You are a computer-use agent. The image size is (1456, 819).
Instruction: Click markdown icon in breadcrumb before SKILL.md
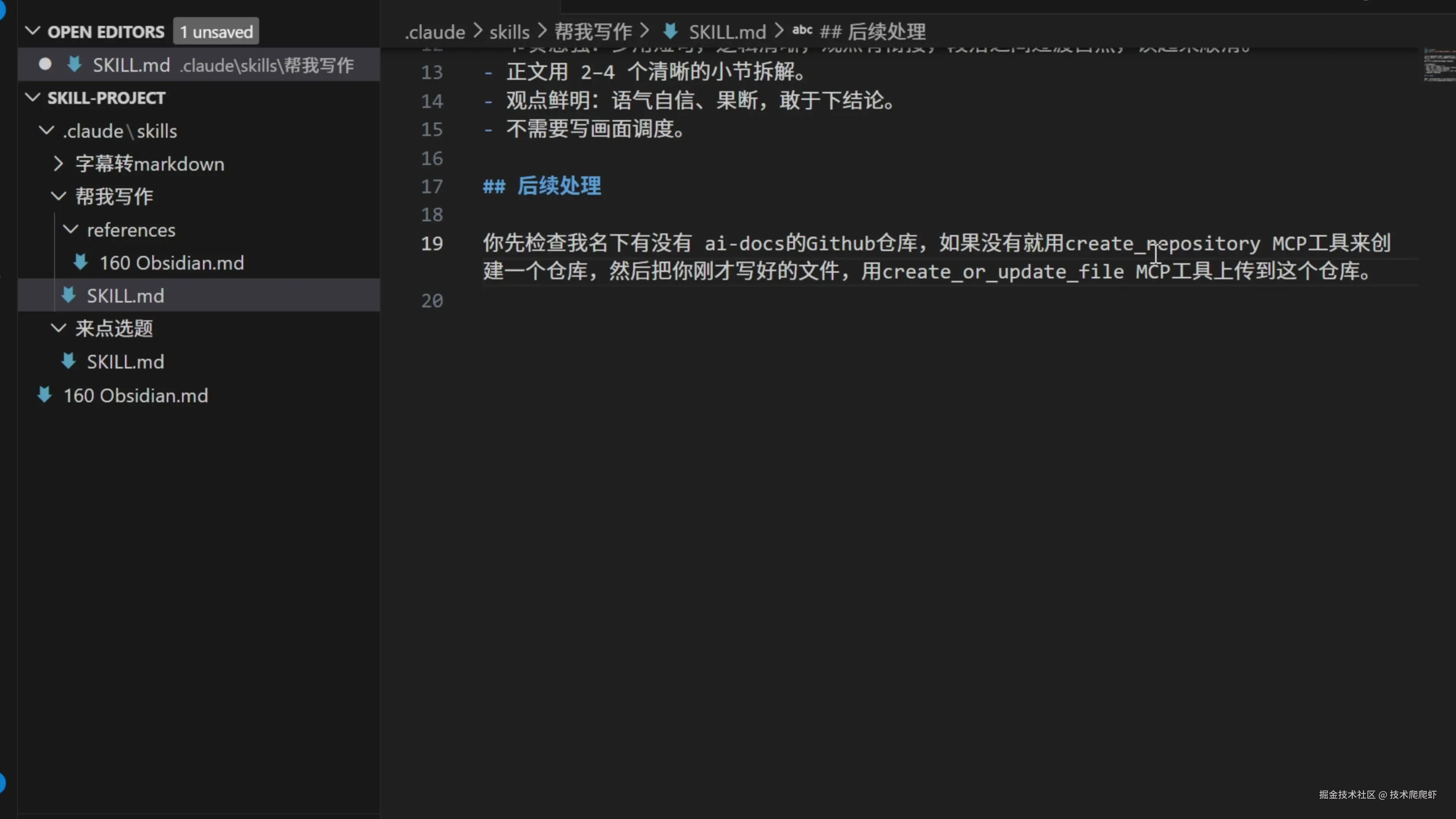pyautogui.click(x=670, y=31)
